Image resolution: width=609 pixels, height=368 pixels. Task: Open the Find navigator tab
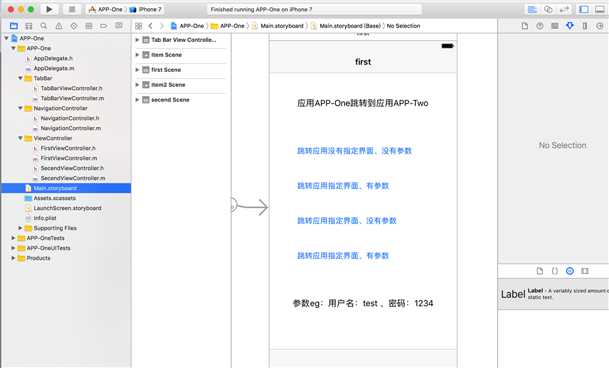tap(44, 26)
